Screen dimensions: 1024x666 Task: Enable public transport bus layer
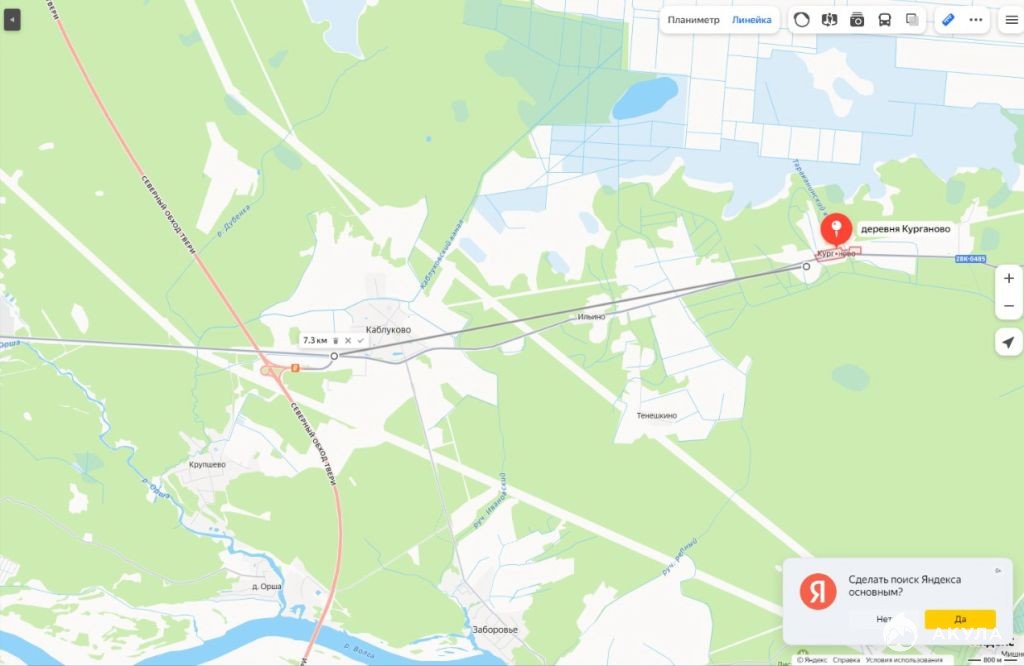point(884,20)
